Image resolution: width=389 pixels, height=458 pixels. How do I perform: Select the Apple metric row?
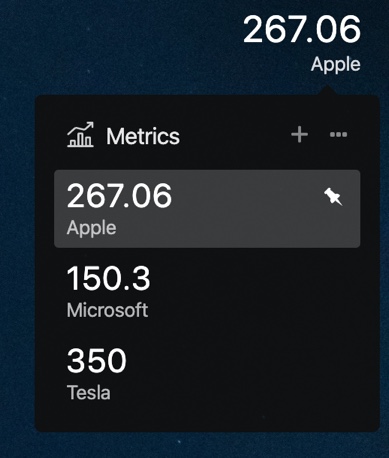(207, 209)
